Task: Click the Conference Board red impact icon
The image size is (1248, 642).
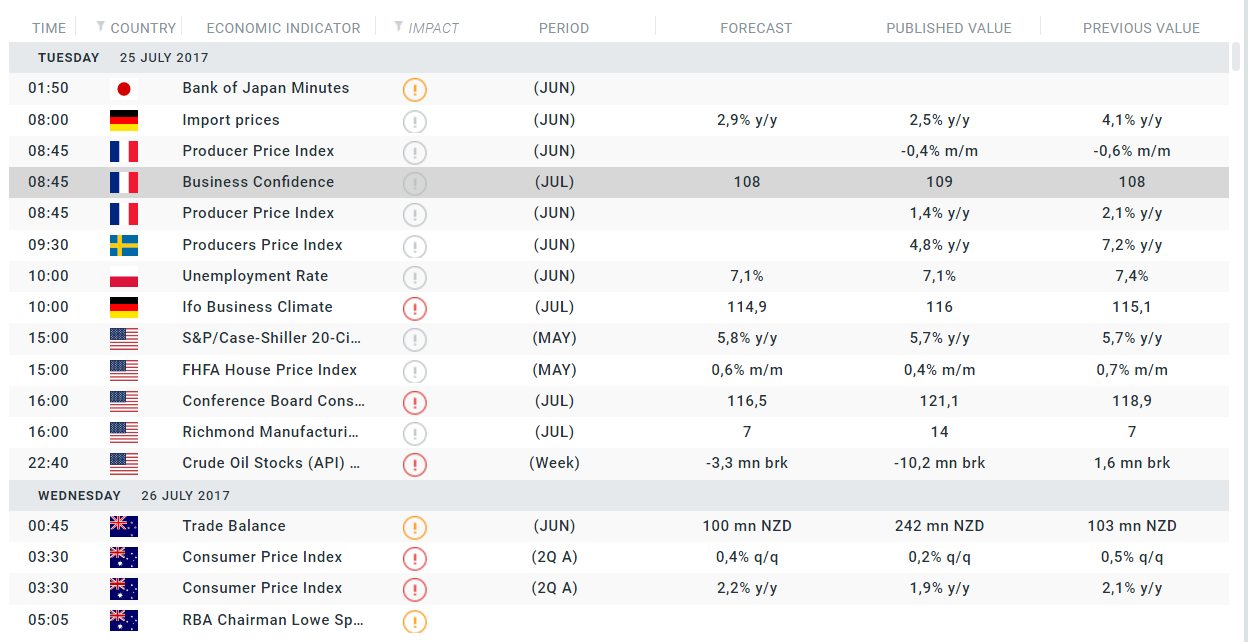Action: pos(415,402)
